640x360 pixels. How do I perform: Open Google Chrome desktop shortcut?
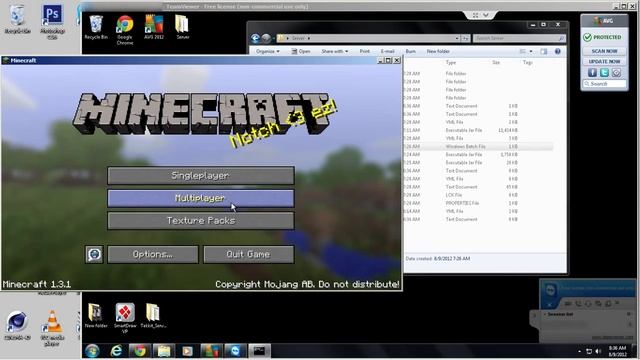coord(125,30)
